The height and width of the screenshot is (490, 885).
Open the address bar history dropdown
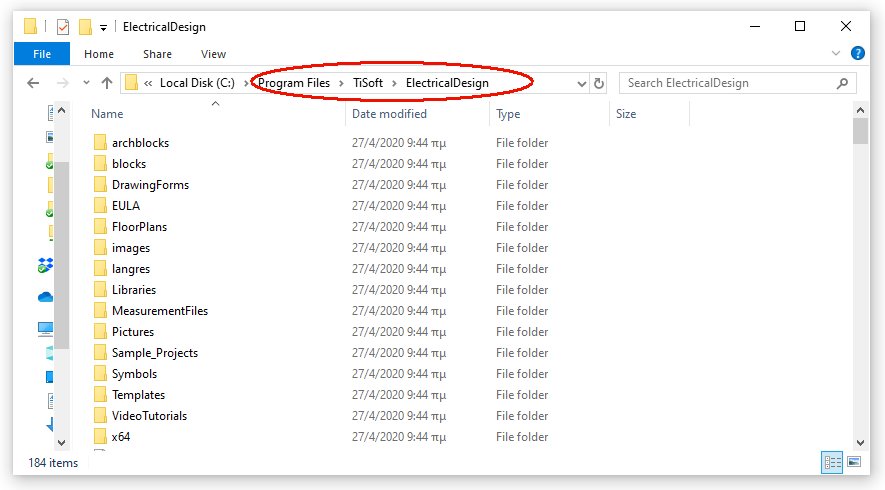click(x=580, y=83)
